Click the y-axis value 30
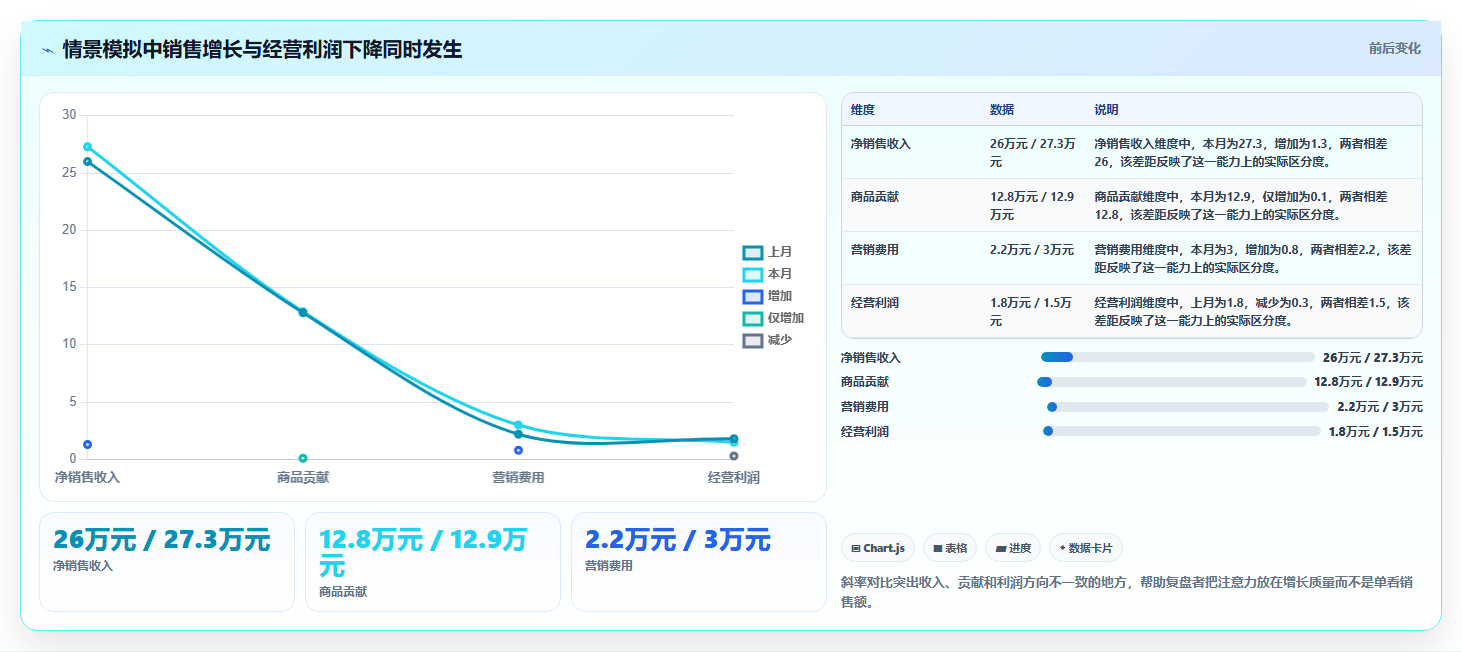The height and width of the screenshot is (652, 1462). pos(69,115)
